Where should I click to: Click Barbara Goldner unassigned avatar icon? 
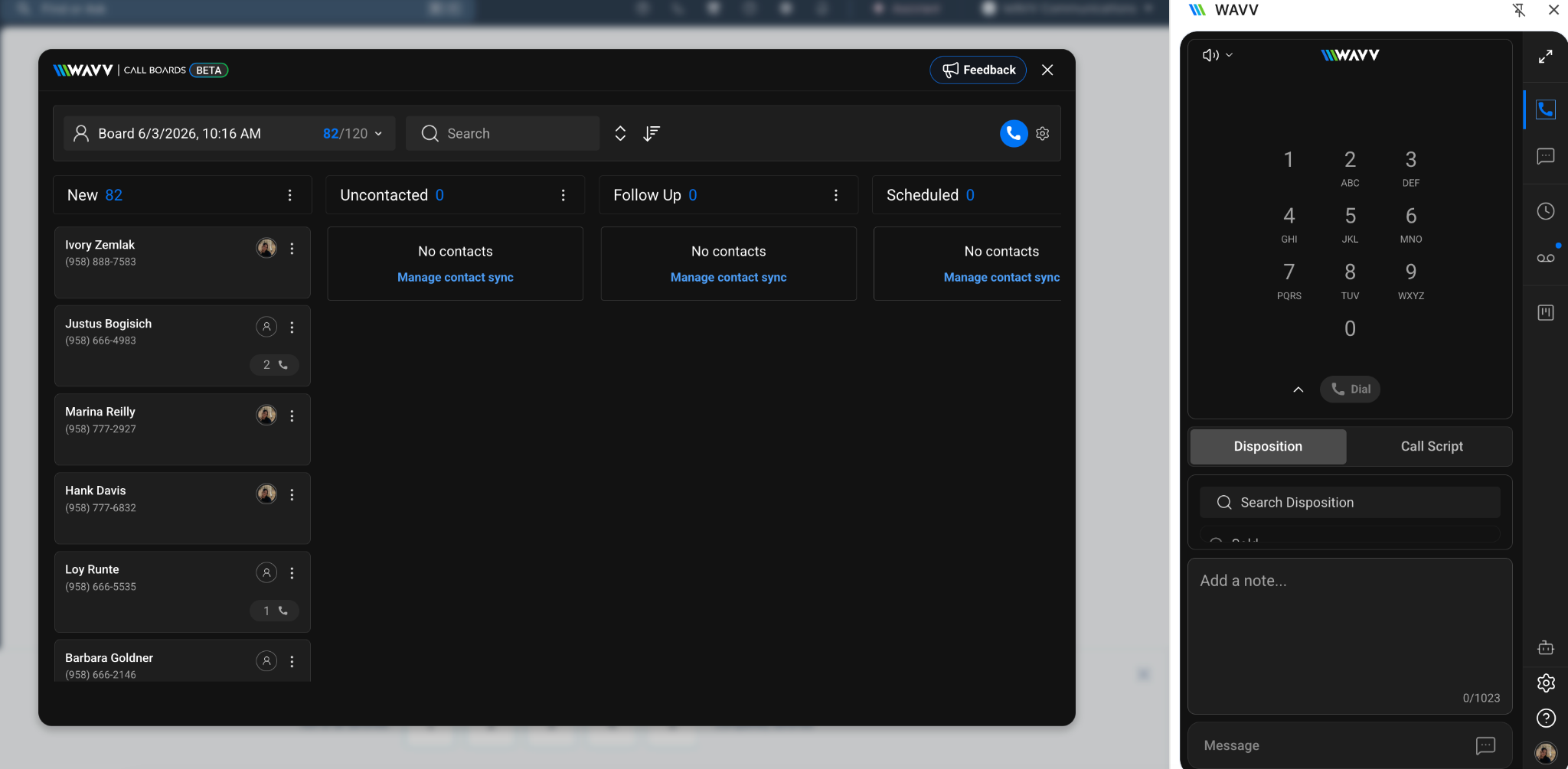266,661
